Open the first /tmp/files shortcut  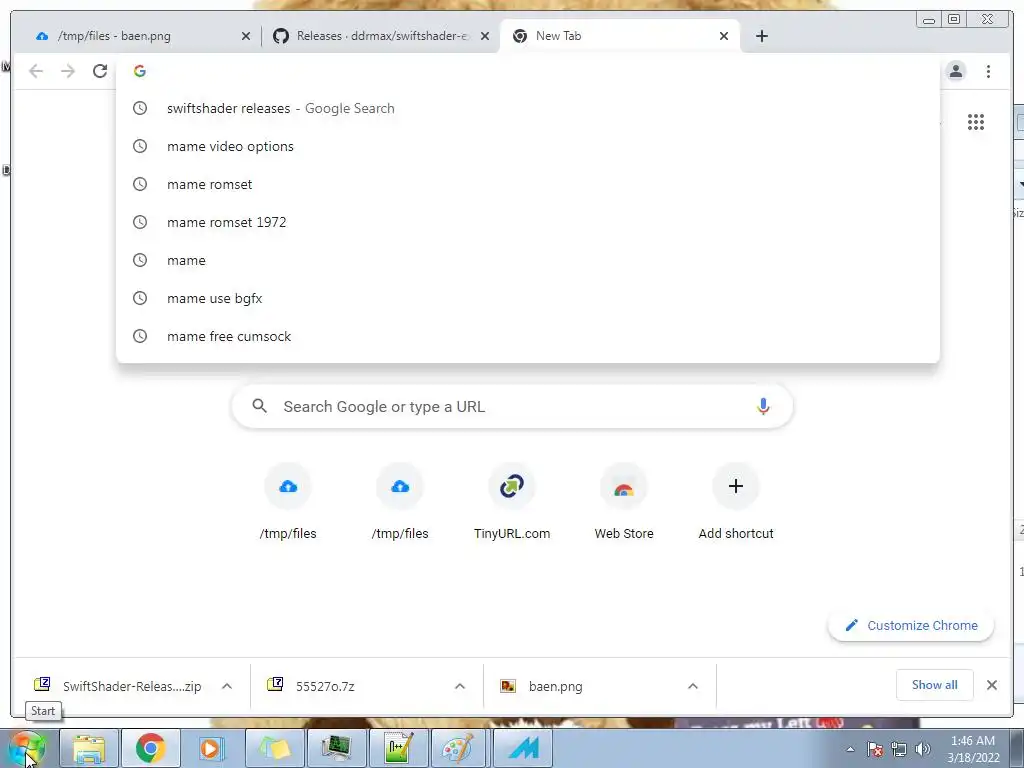click(x=288, y=502)
